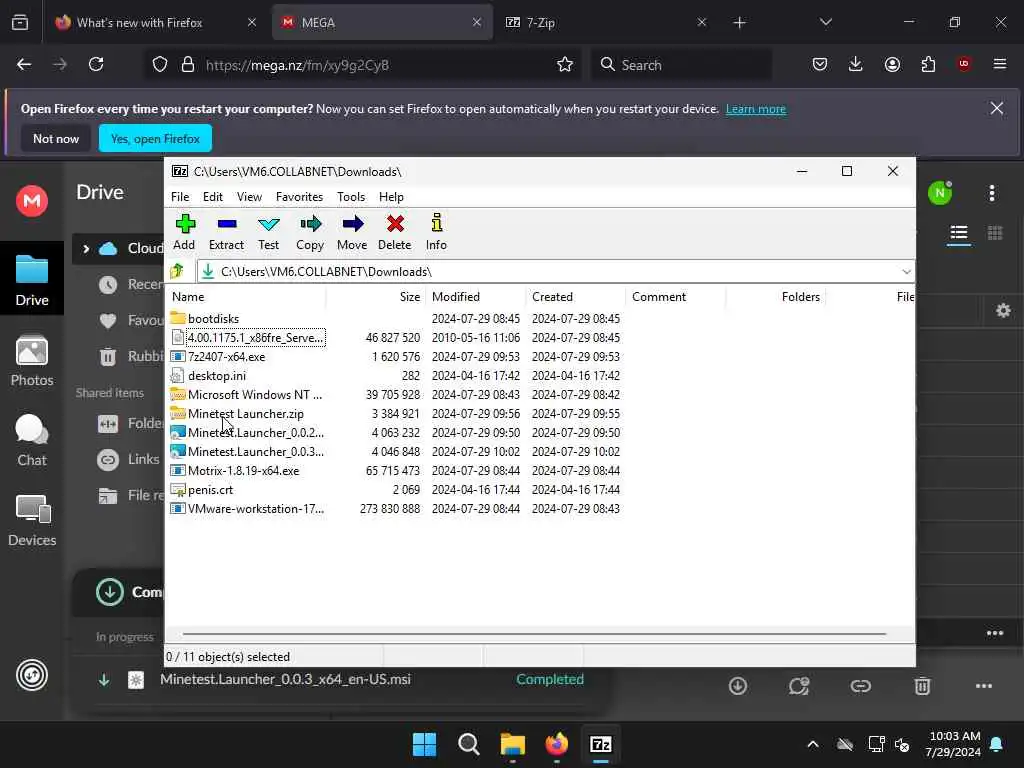
Task: Select the bootdisks folder
Action: pyautogui.click(x=214, y=319)
